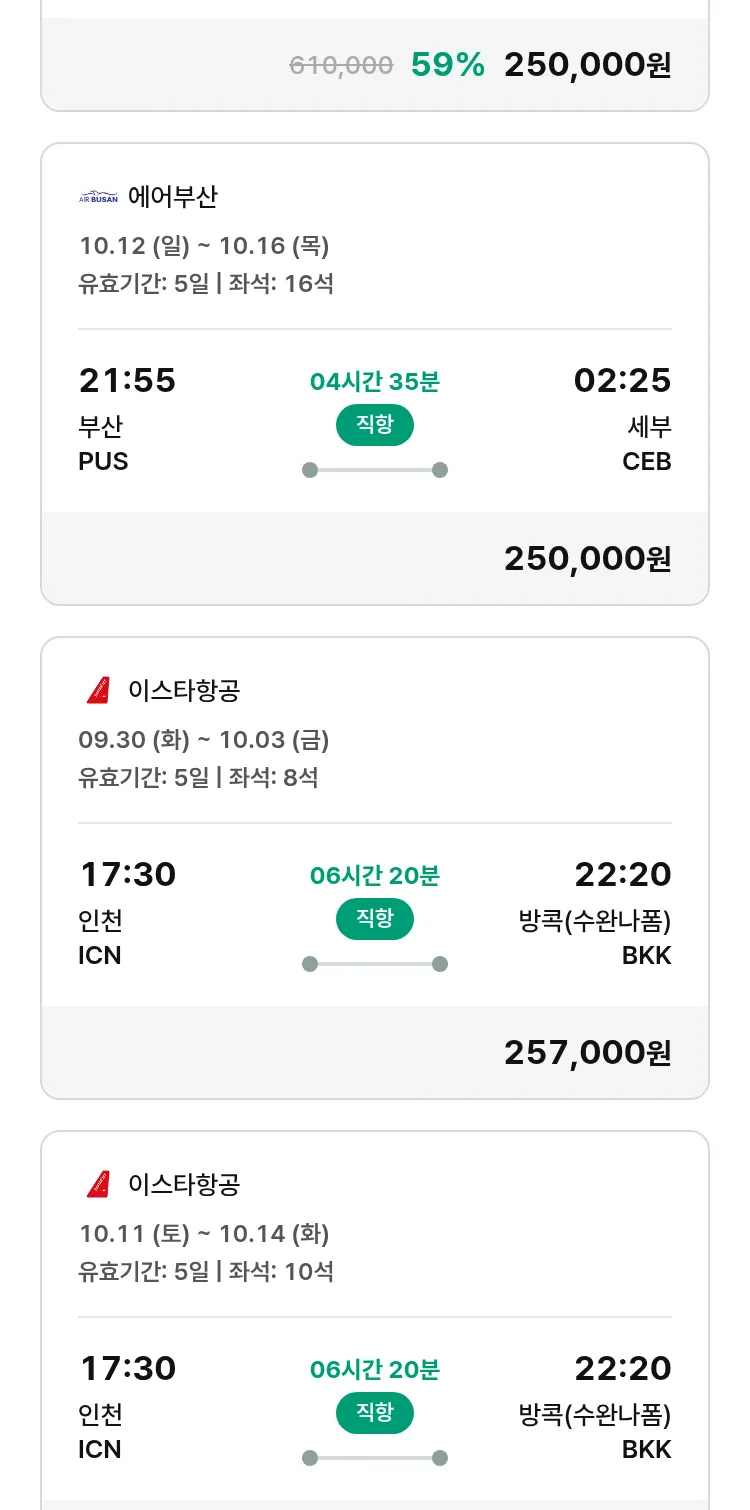Click the 59% discount label
The image size is (750, 1510).
pyautogui.click(x=447, y=65)
